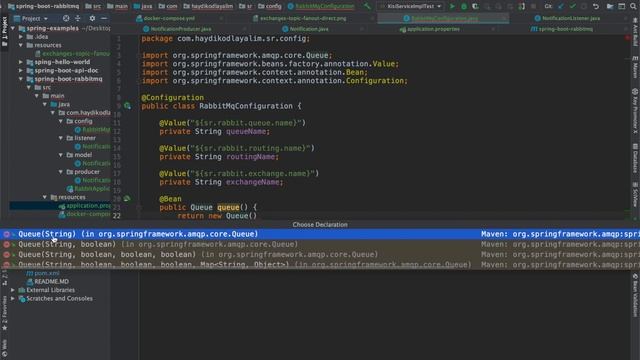Expand the .idea folder
This screenshot has width=640, height=360.
(x=21, y=37)
